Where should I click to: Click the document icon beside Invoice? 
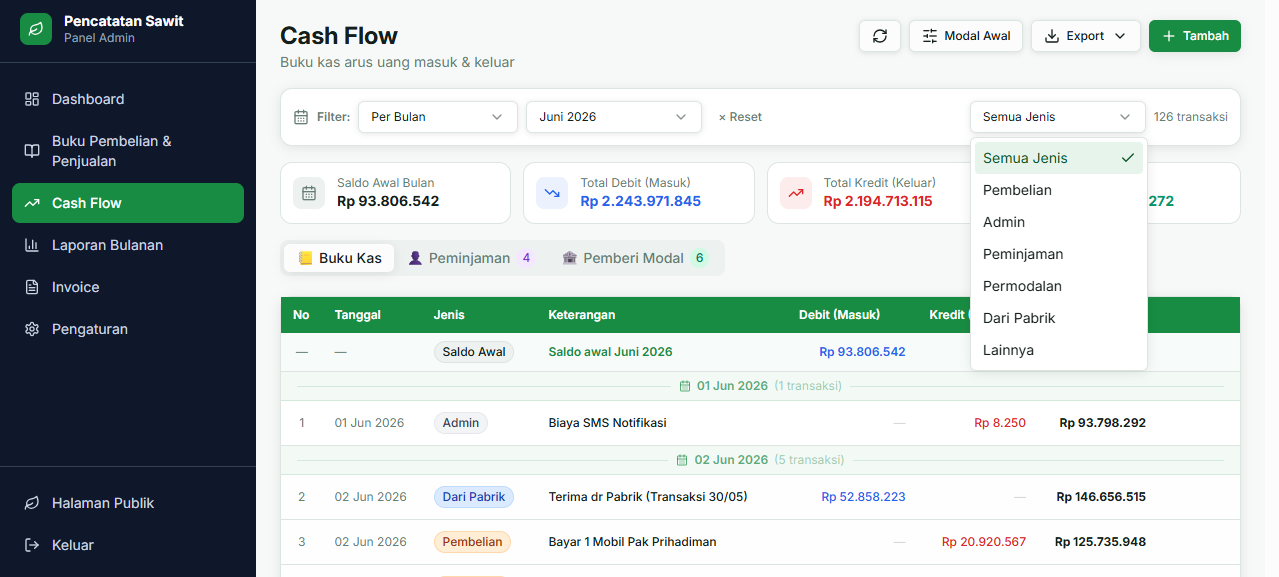coord(32,287)
